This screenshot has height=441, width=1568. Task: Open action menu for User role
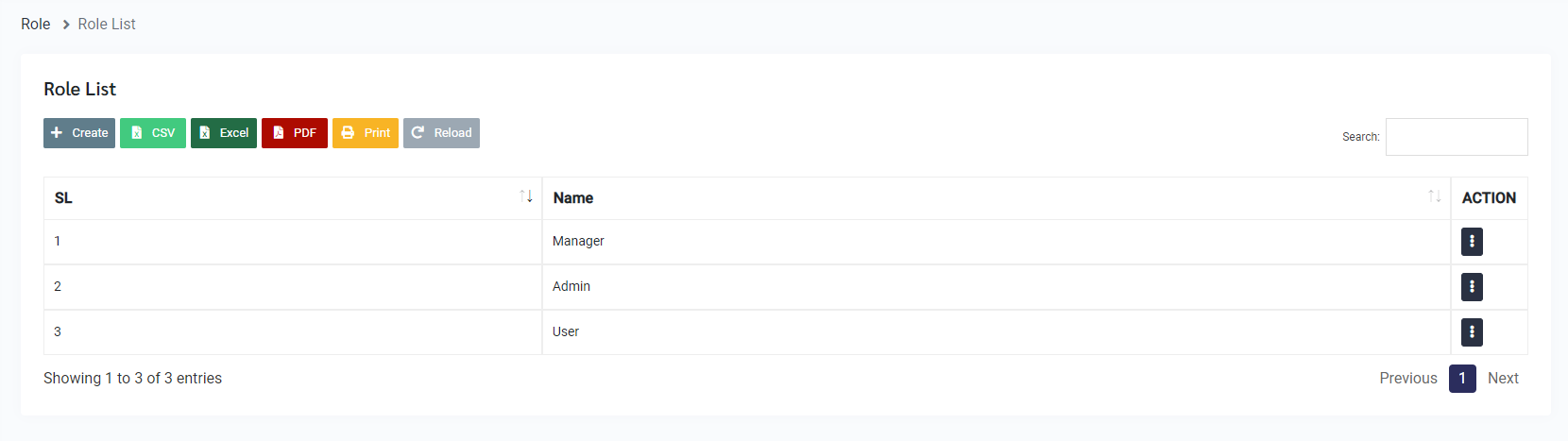tap(1472, 332)
